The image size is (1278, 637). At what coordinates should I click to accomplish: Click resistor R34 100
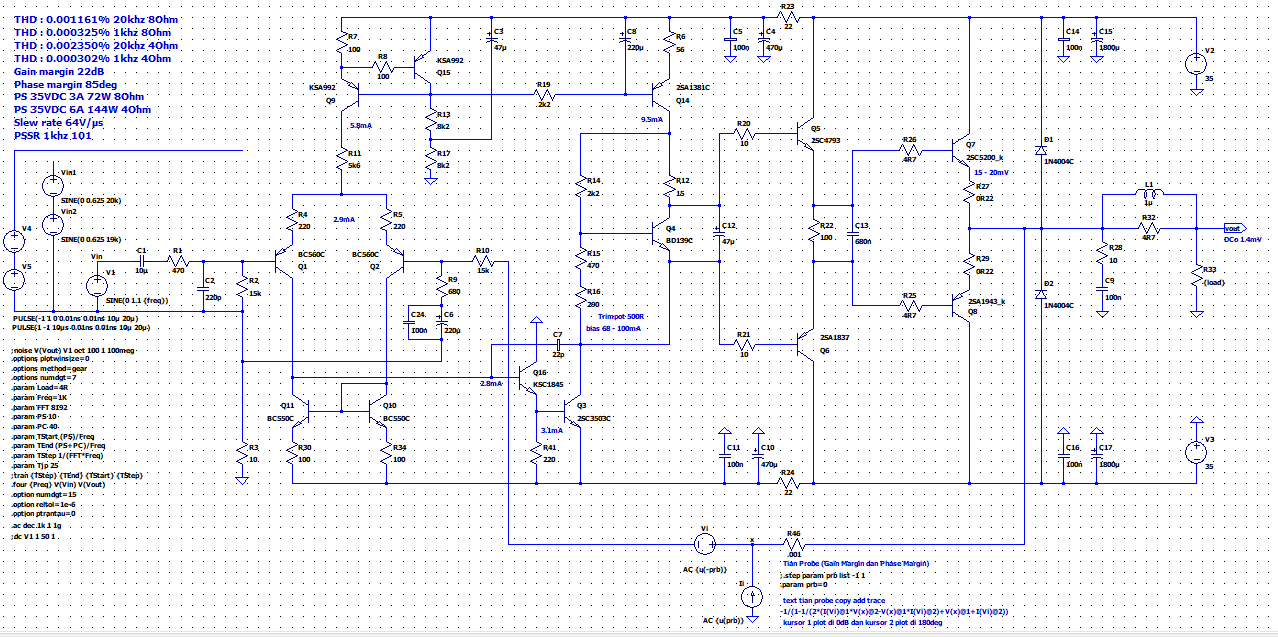tap(387, 453)
